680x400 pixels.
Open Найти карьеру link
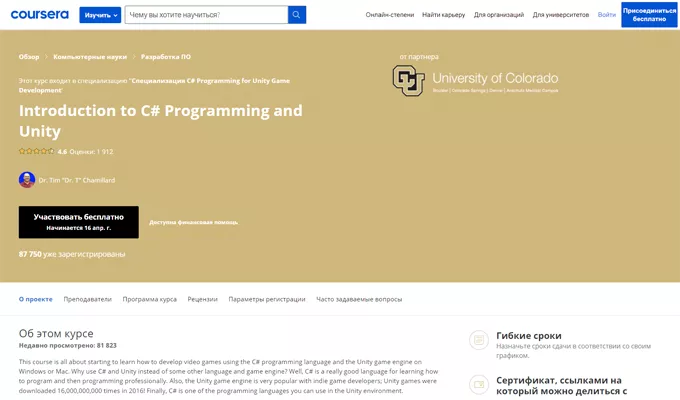[443, 15]
